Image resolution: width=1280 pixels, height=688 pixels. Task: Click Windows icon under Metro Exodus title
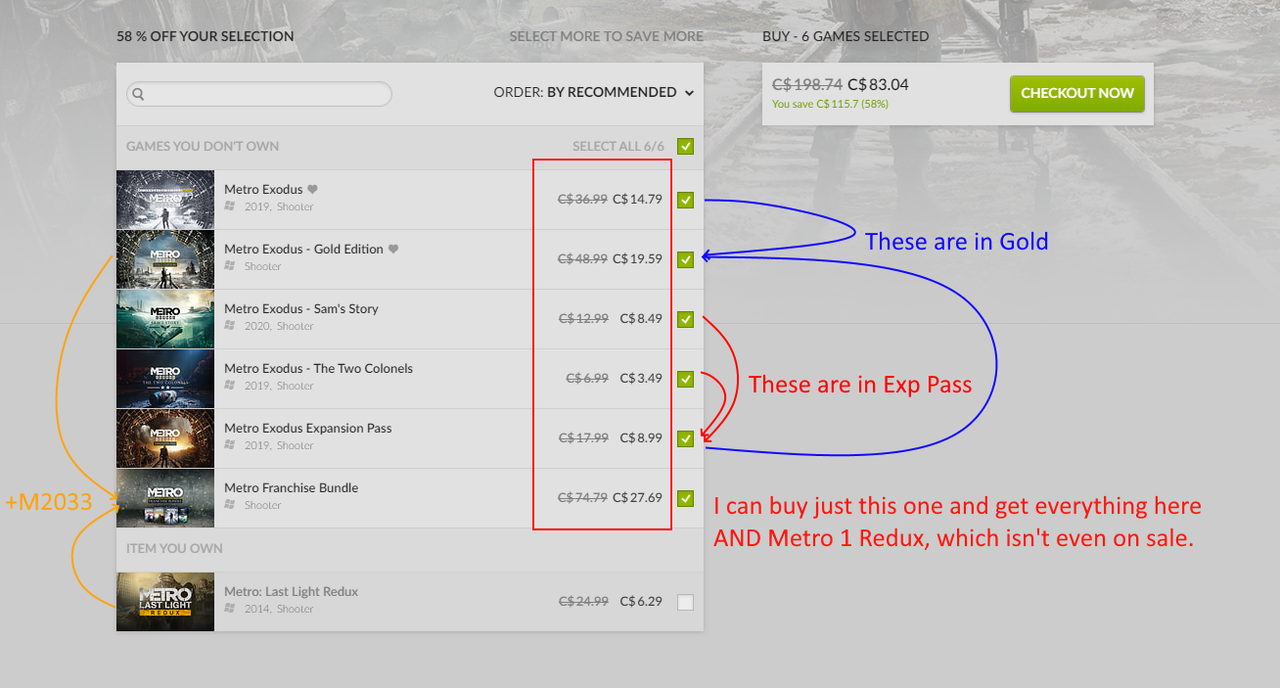point(230,206)
